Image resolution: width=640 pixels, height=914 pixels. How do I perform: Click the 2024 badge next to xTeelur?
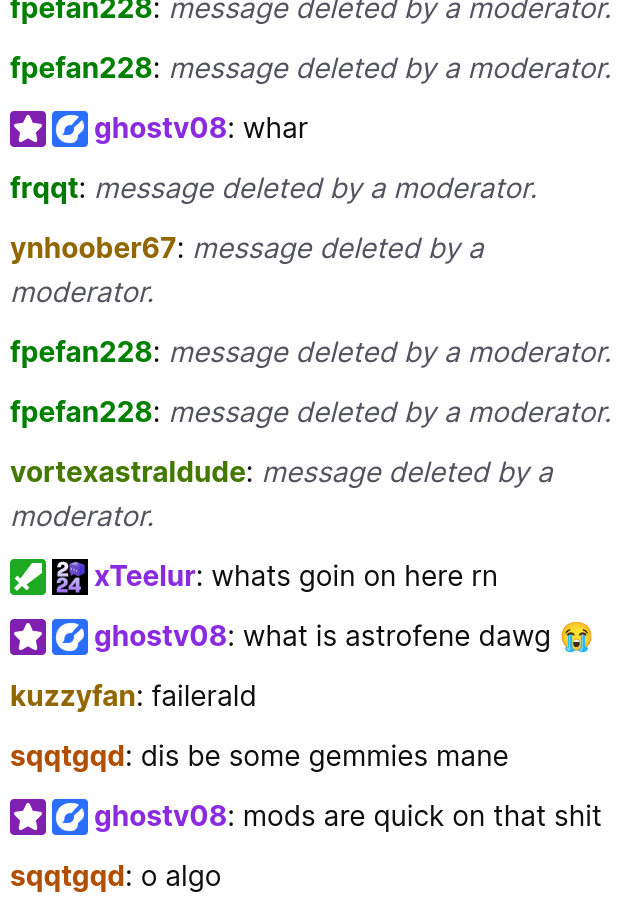click(x=70, y=577)
